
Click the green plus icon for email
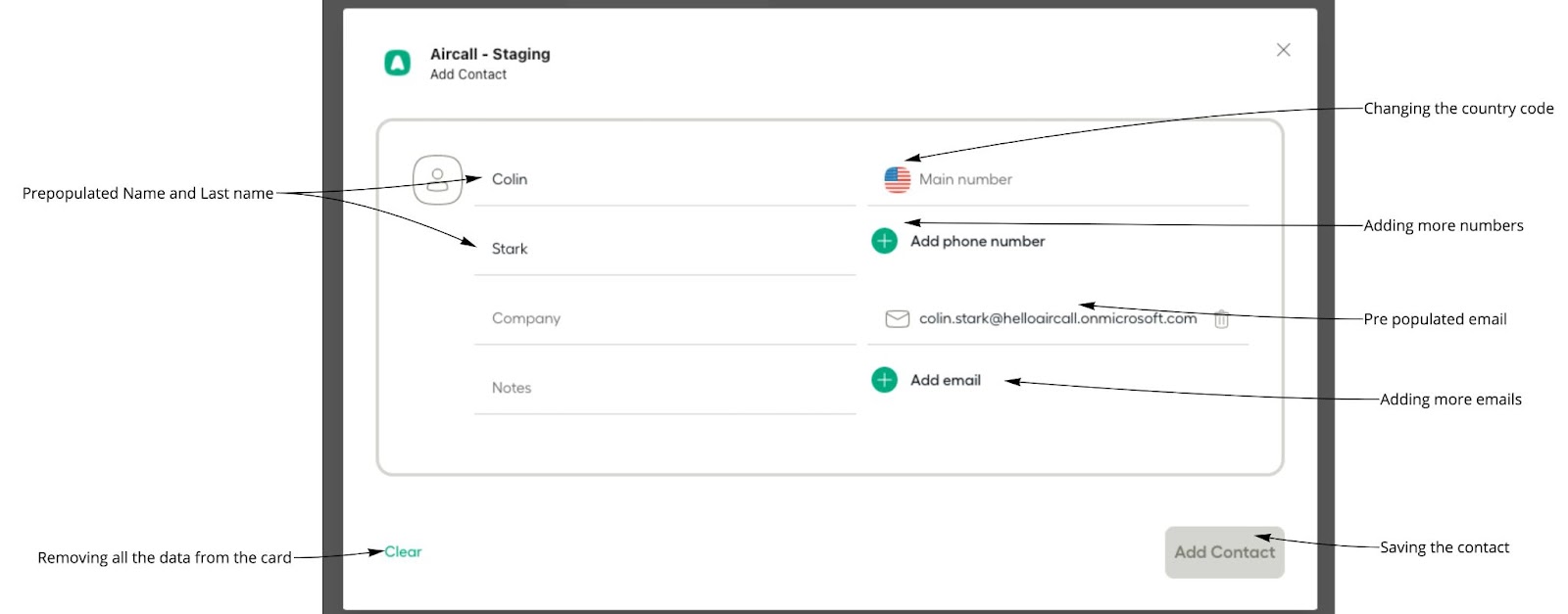[884, 380]
